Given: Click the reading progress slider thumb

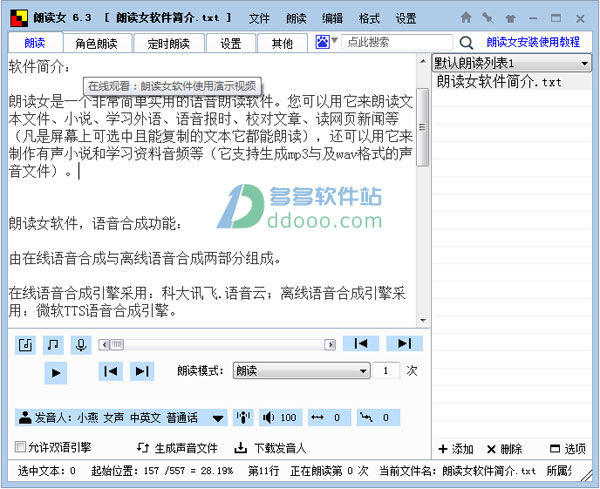Looking at the screenshot, I should pos(117,345).
